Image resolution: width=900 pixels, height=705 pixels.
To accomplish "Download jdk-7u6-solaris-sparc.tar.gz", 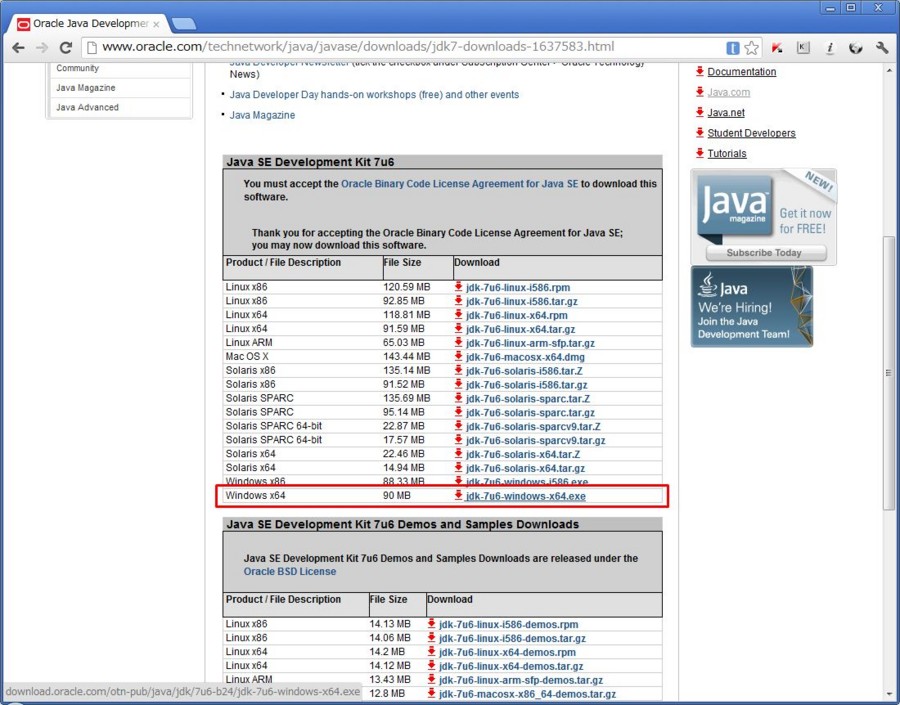I will [x=530, y=413].
